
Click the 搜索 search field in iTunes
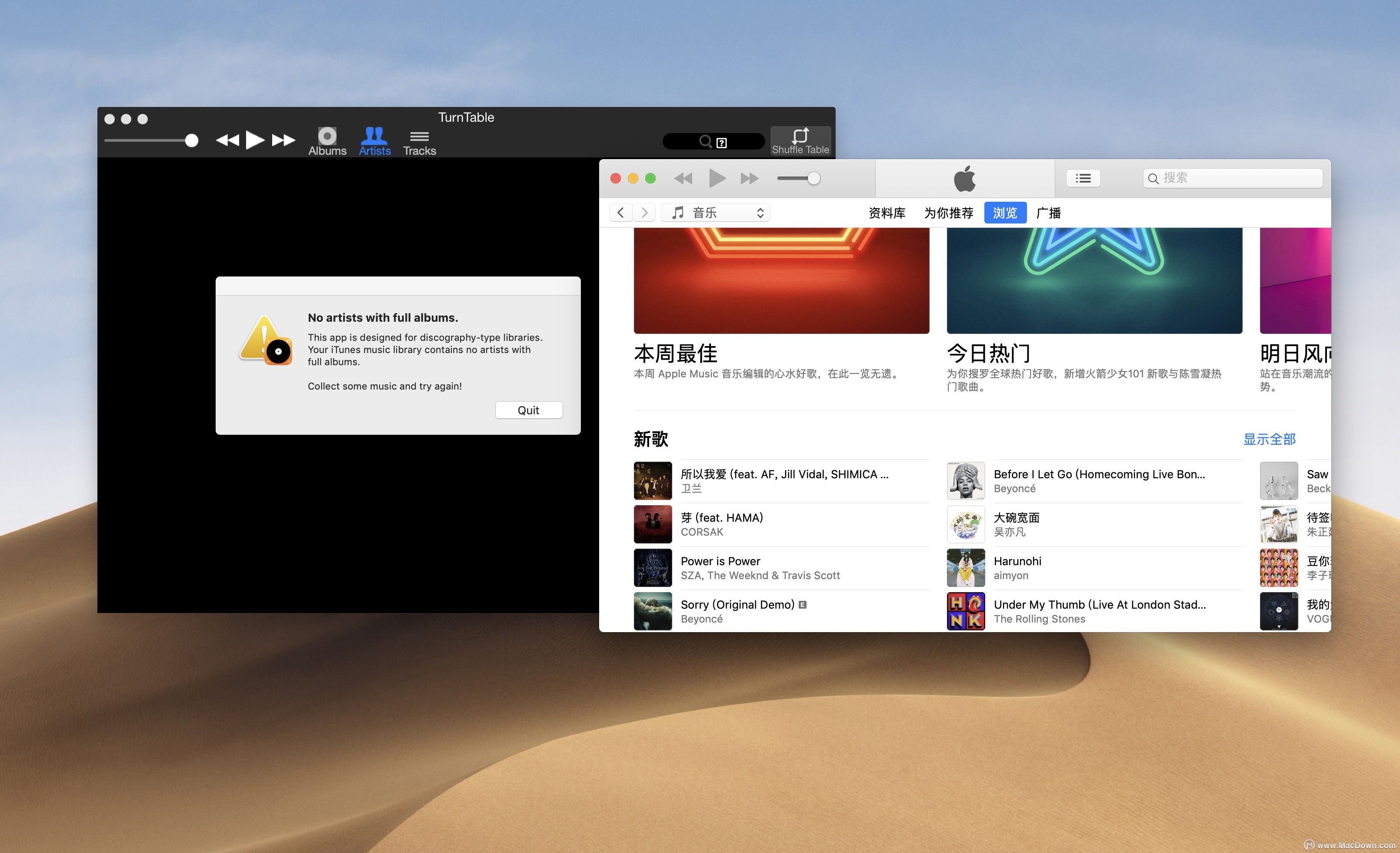click(x=1232, y=178)
